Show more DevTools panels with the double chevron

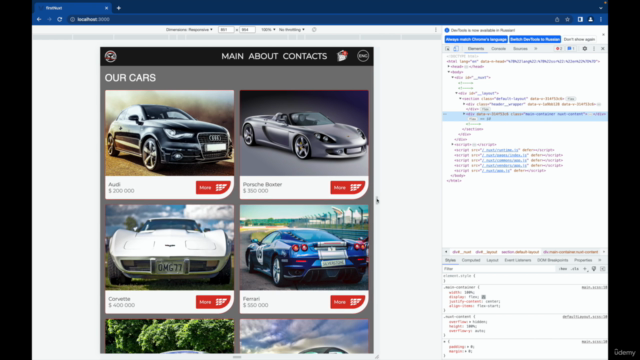[x=536, y=49]
